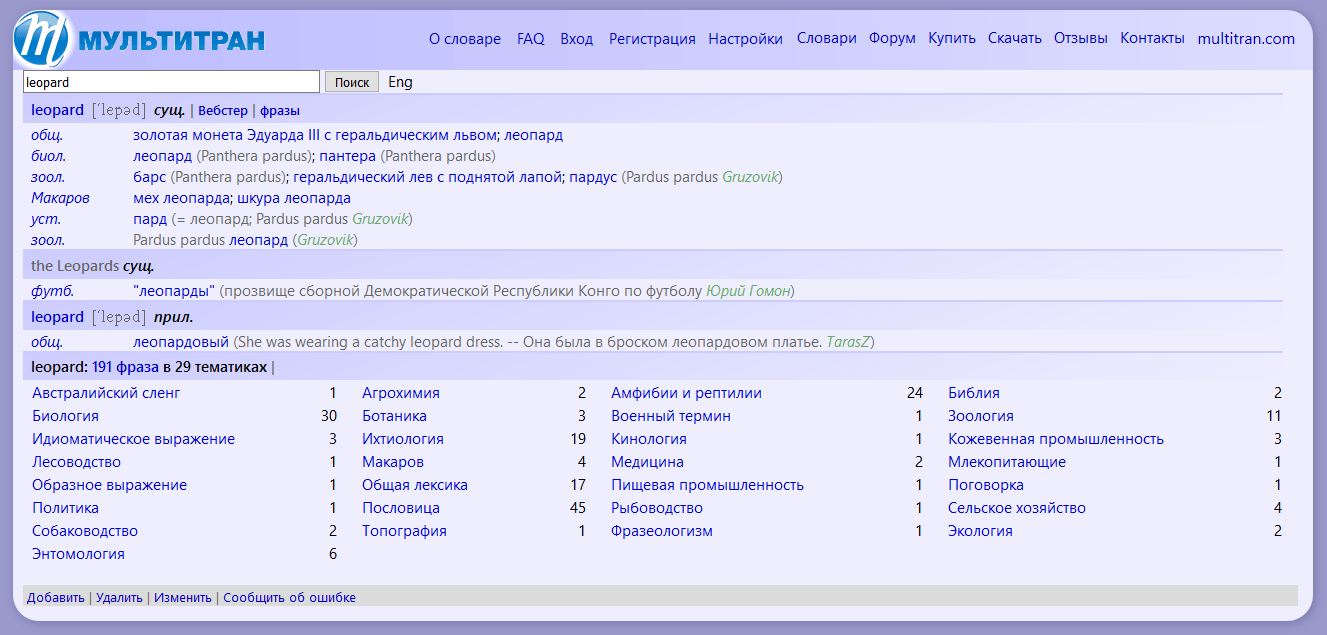Screen dimensions: 1327x635
Task: Click the леопардовый adjective translation
Action: click(x=181, y=342)
